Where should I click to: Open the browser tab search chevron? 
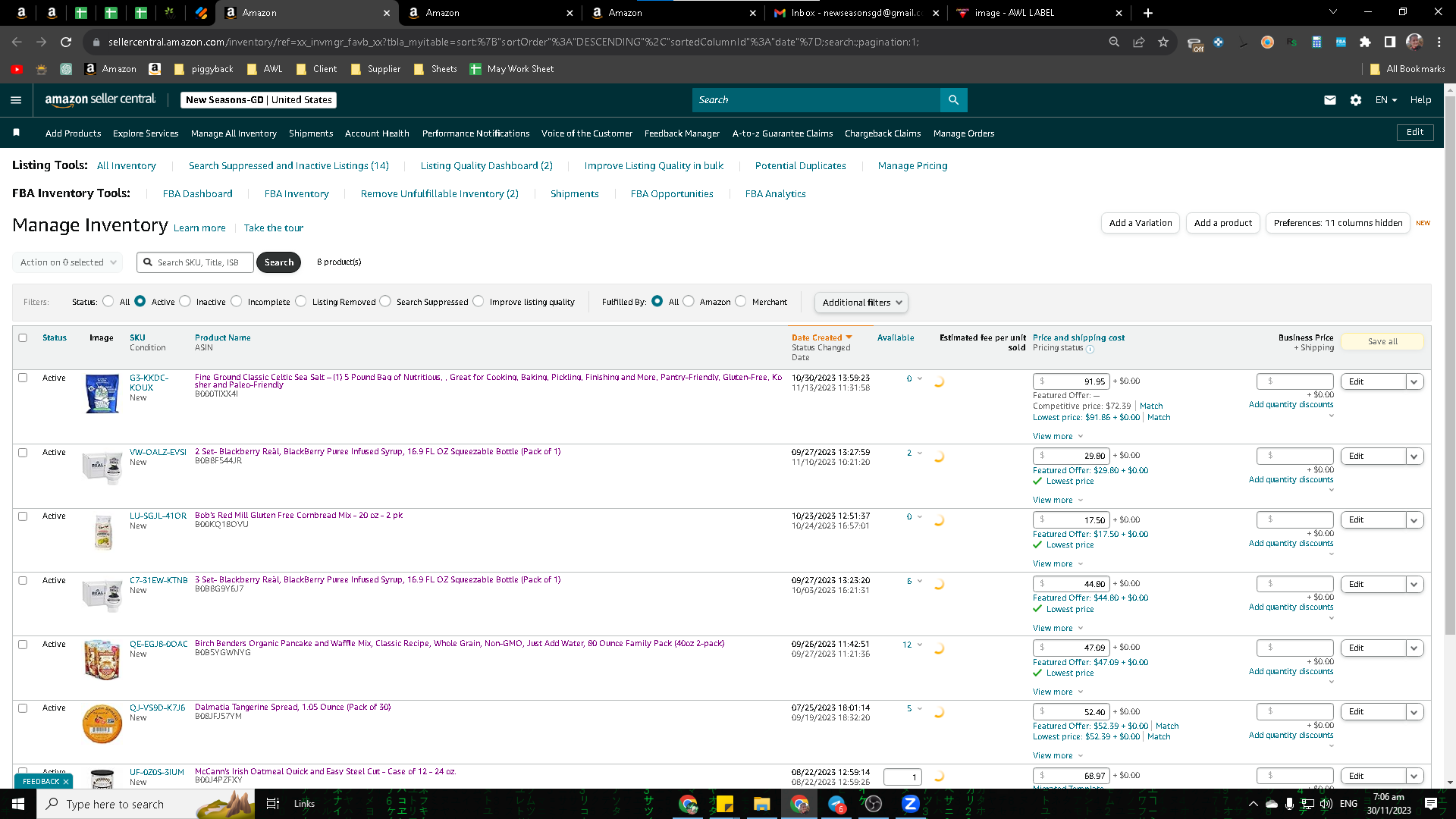coord(1333,12)
